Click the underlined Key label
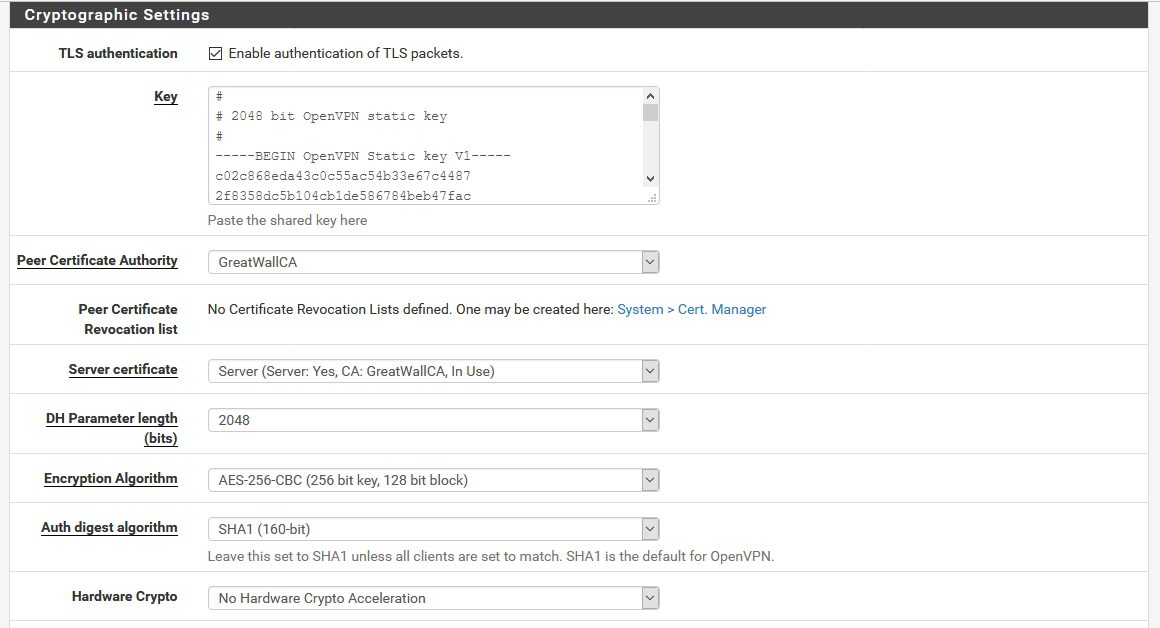 [x=166, y=96]
